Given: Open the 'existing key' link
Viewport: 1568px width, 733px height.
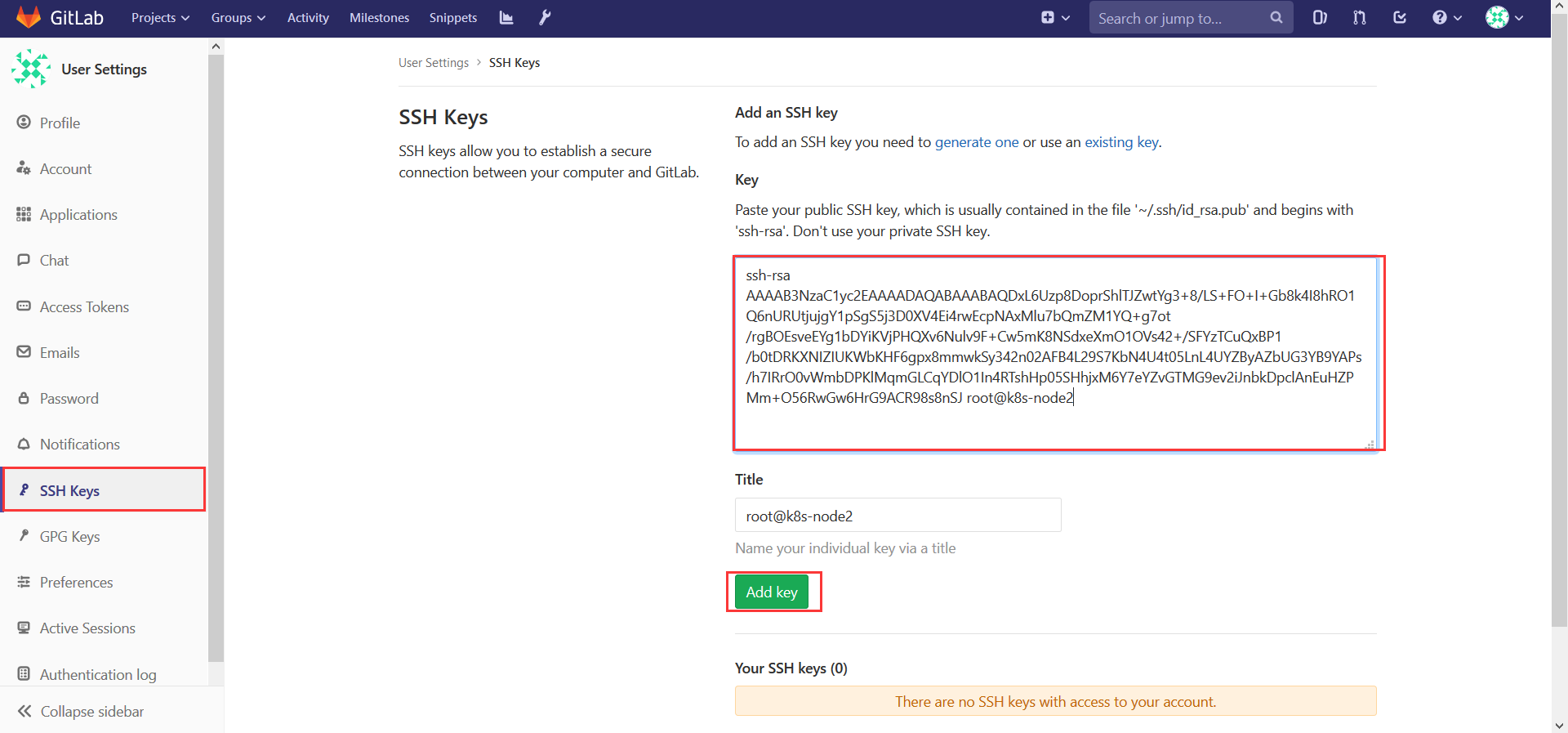Looking at the screenshot, I should point(1121,142).
